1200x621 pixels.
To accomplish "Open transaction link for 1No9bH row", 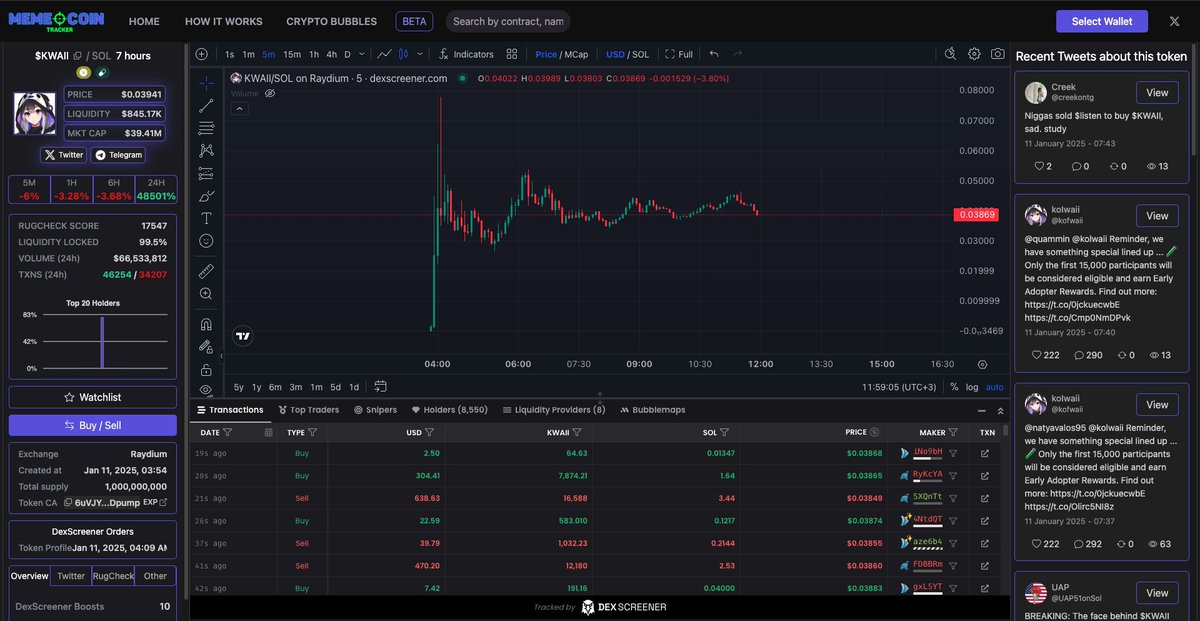I will pyautogui.click(x=985, y=453).
